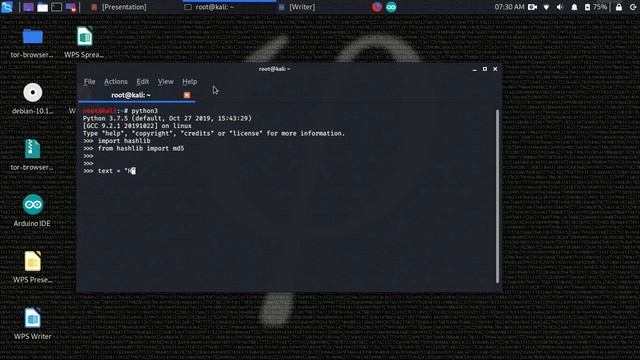Click the show desktop panel icon
Screen dimensions: 640x360
(28, 7)
